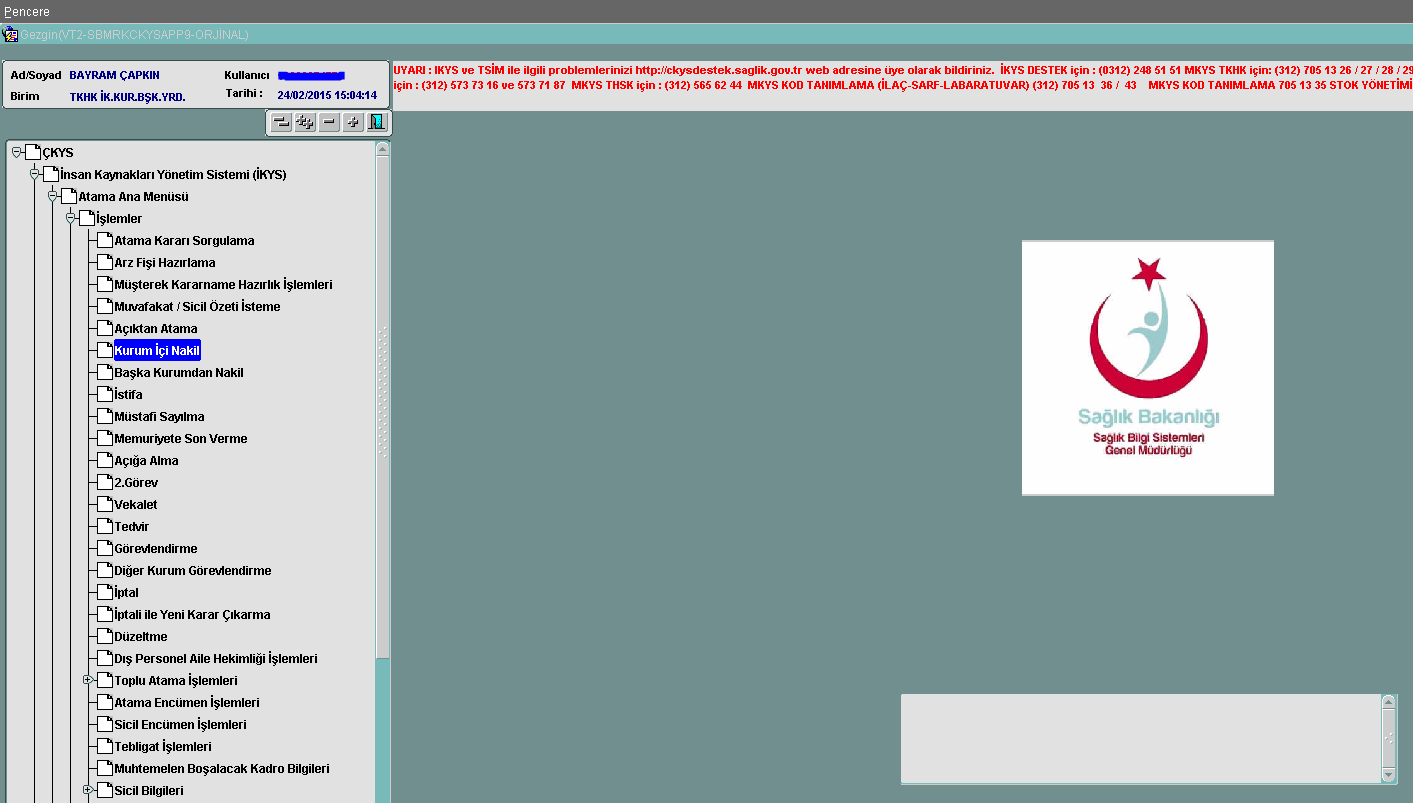The image size is (1413, 803).
Task: Open Görevlendirme entry
Action: pos(156,549)
